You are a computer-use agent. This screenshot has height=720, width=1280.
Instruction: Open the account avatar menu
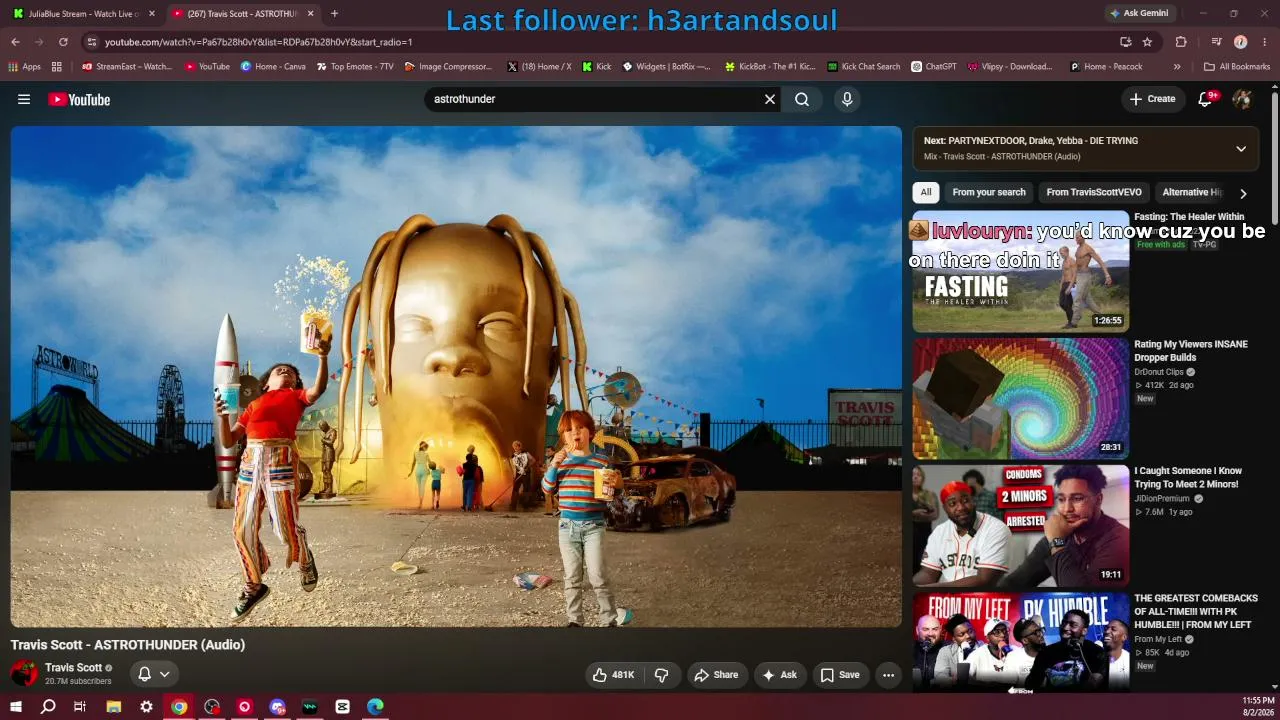[1242, 99]
